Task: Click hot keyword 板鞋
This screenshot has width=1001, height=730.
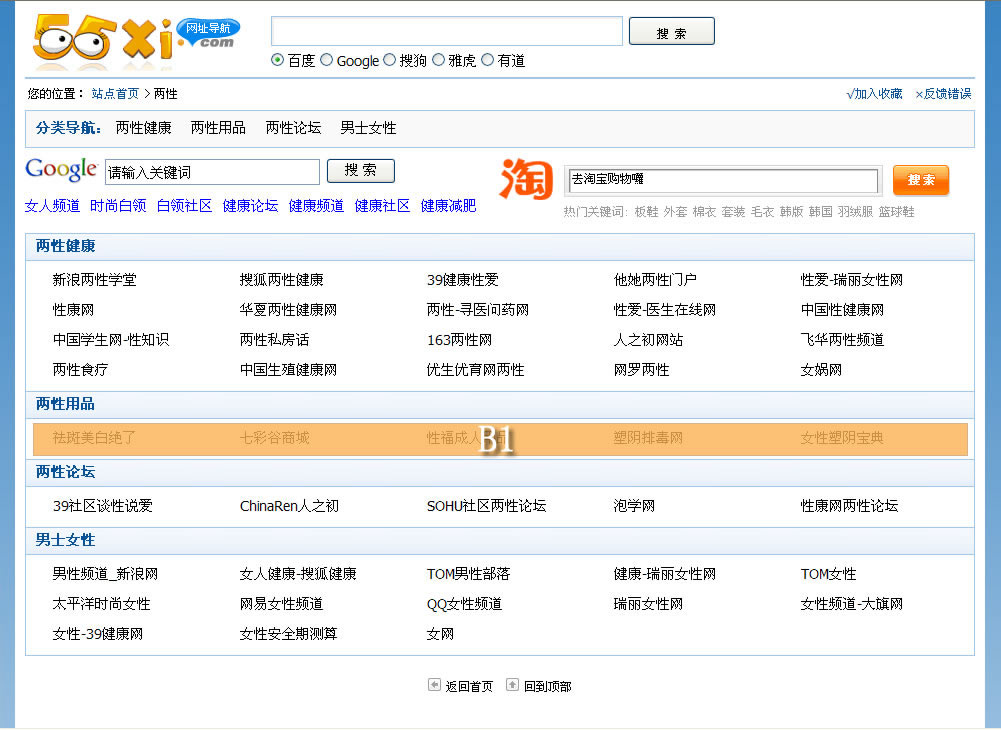Action: 646,211
